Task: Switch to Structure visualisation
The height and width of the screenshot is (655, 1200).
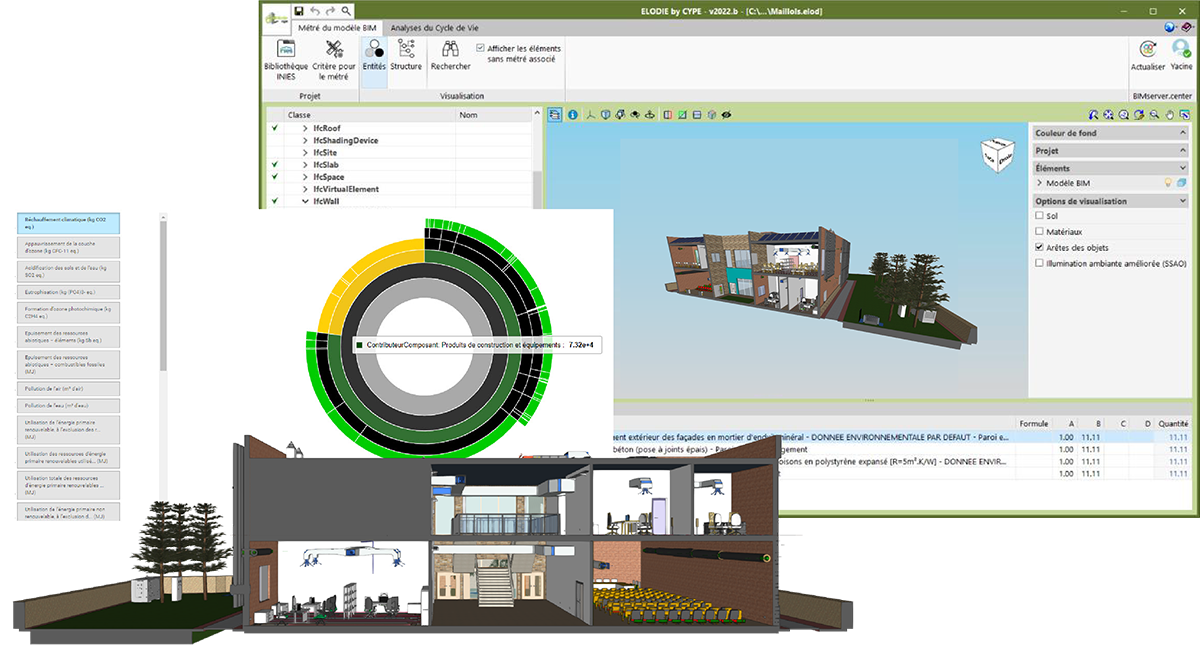Action: [406, 56]
